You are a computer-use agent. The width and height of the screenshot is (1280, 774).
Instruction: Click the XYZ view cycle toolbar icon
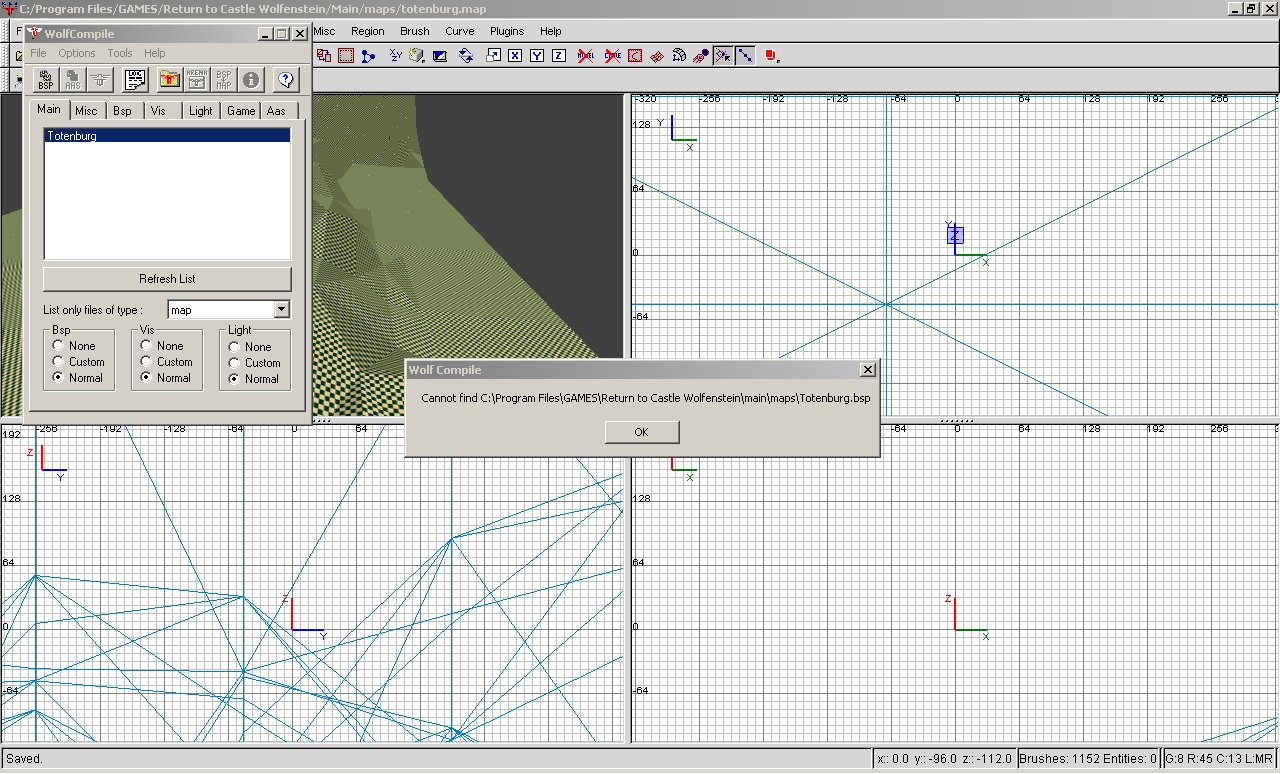pyautogui.click(x=395, y=56)
